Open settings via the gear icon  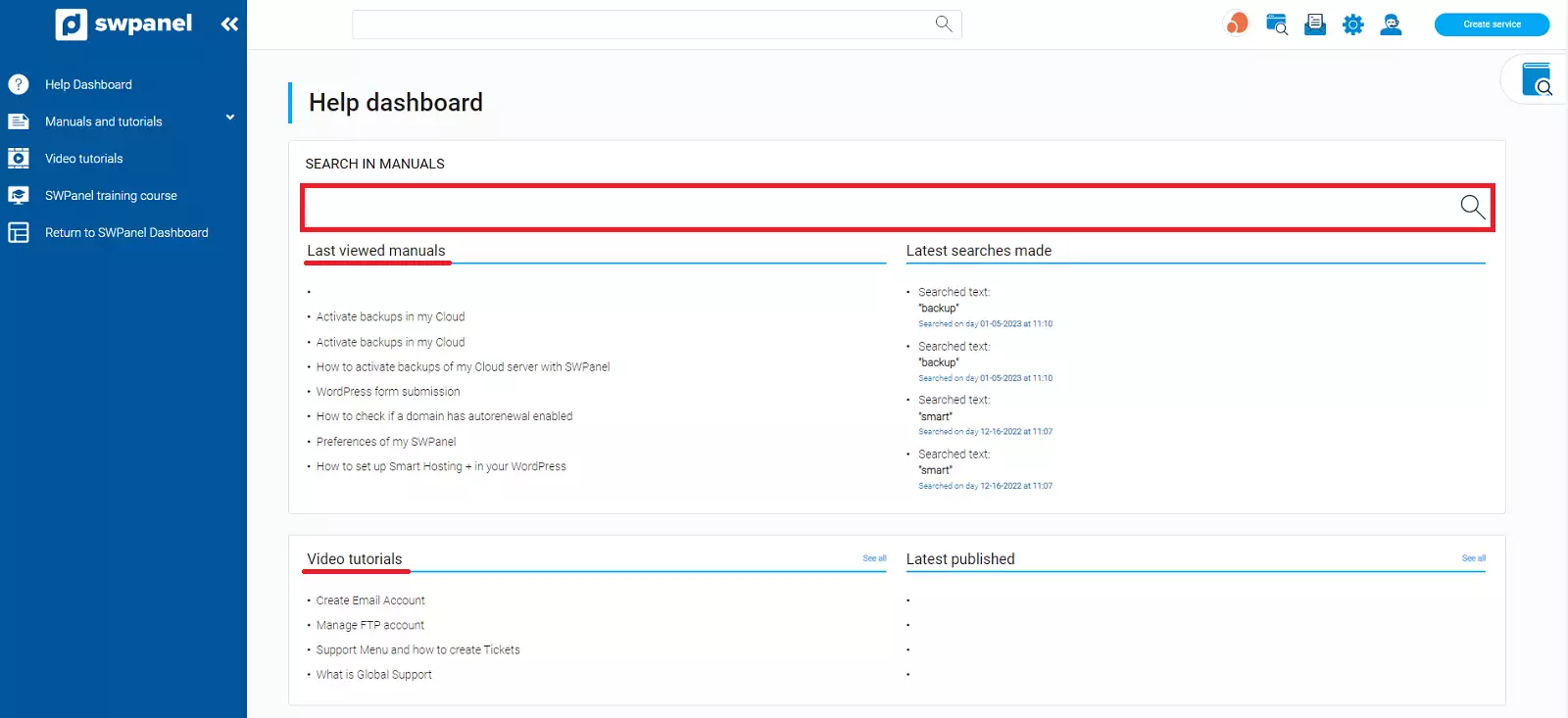pyautogui.click(x=1353, y=24)
